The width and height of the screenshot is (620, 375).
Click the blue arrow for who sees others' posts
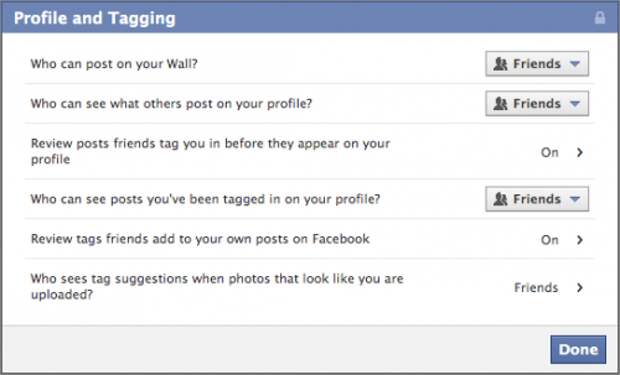point(575,104)
